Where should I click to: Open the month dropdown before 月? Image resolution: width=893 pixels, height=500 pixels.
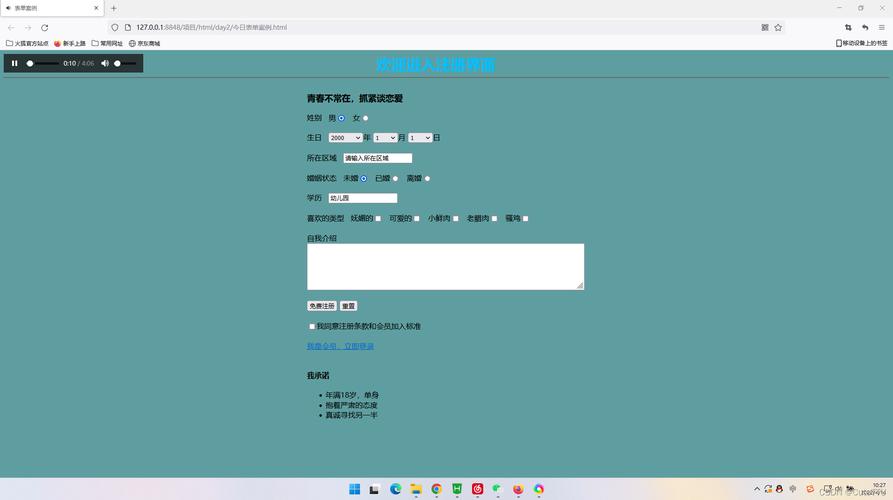click(x=385, y=138)
